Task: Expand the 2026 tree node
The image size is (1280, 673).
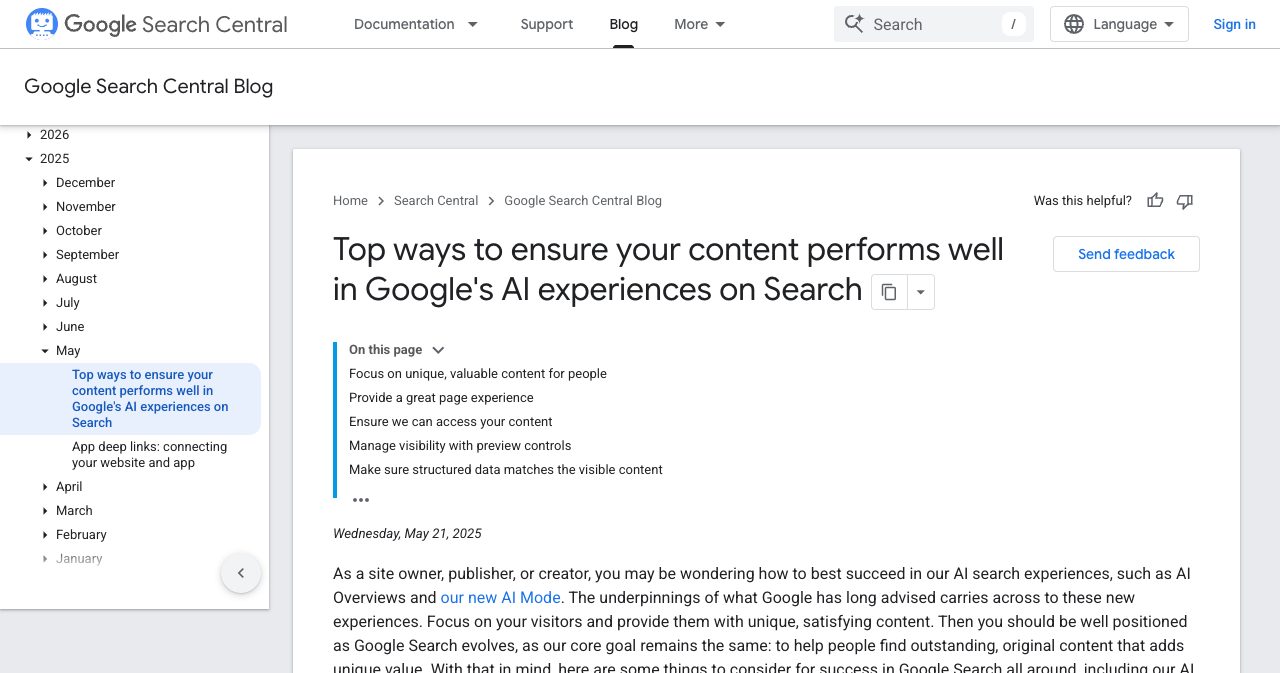Action: (29, 135)
